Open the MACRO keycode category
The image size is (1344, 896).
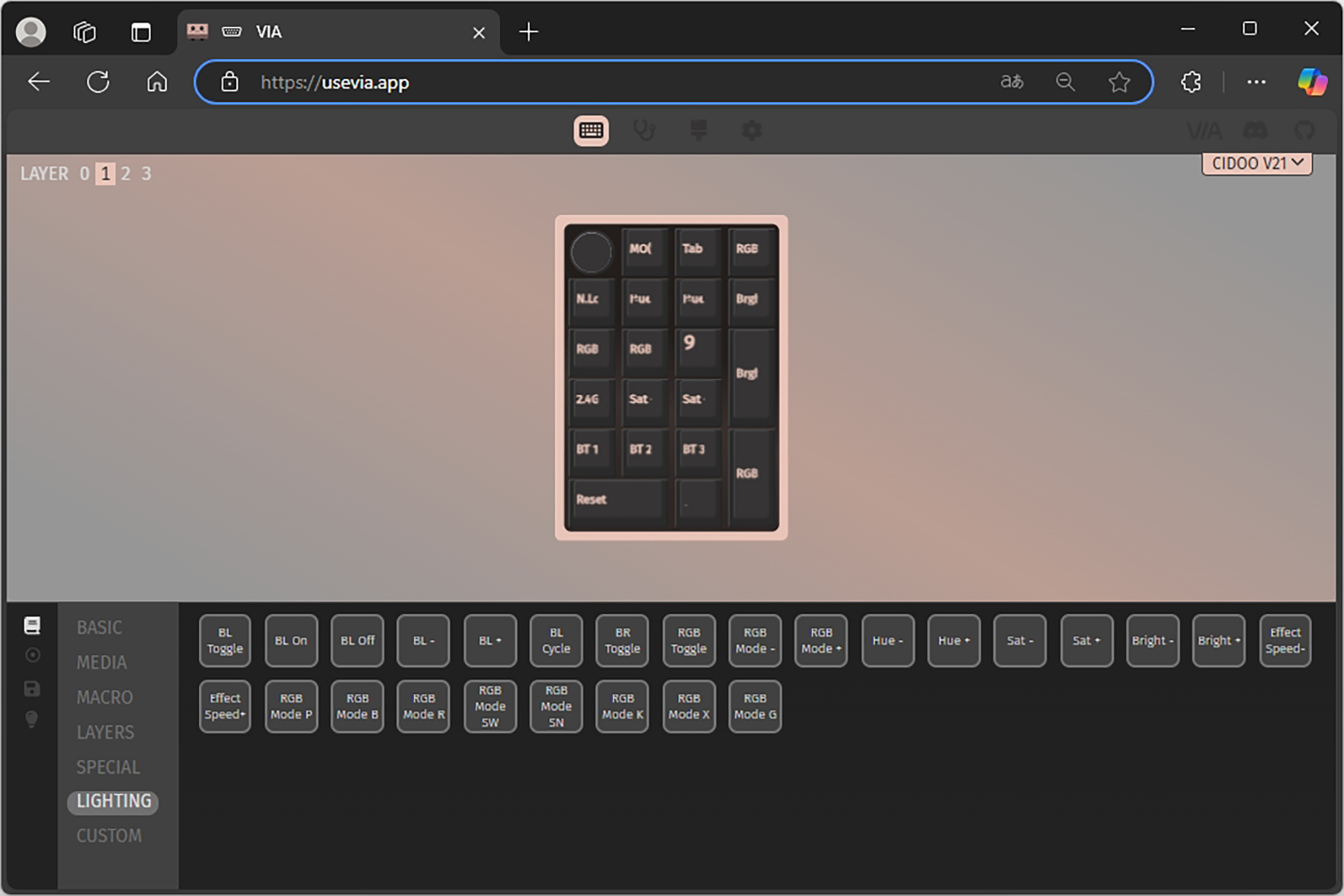[104, 697]
